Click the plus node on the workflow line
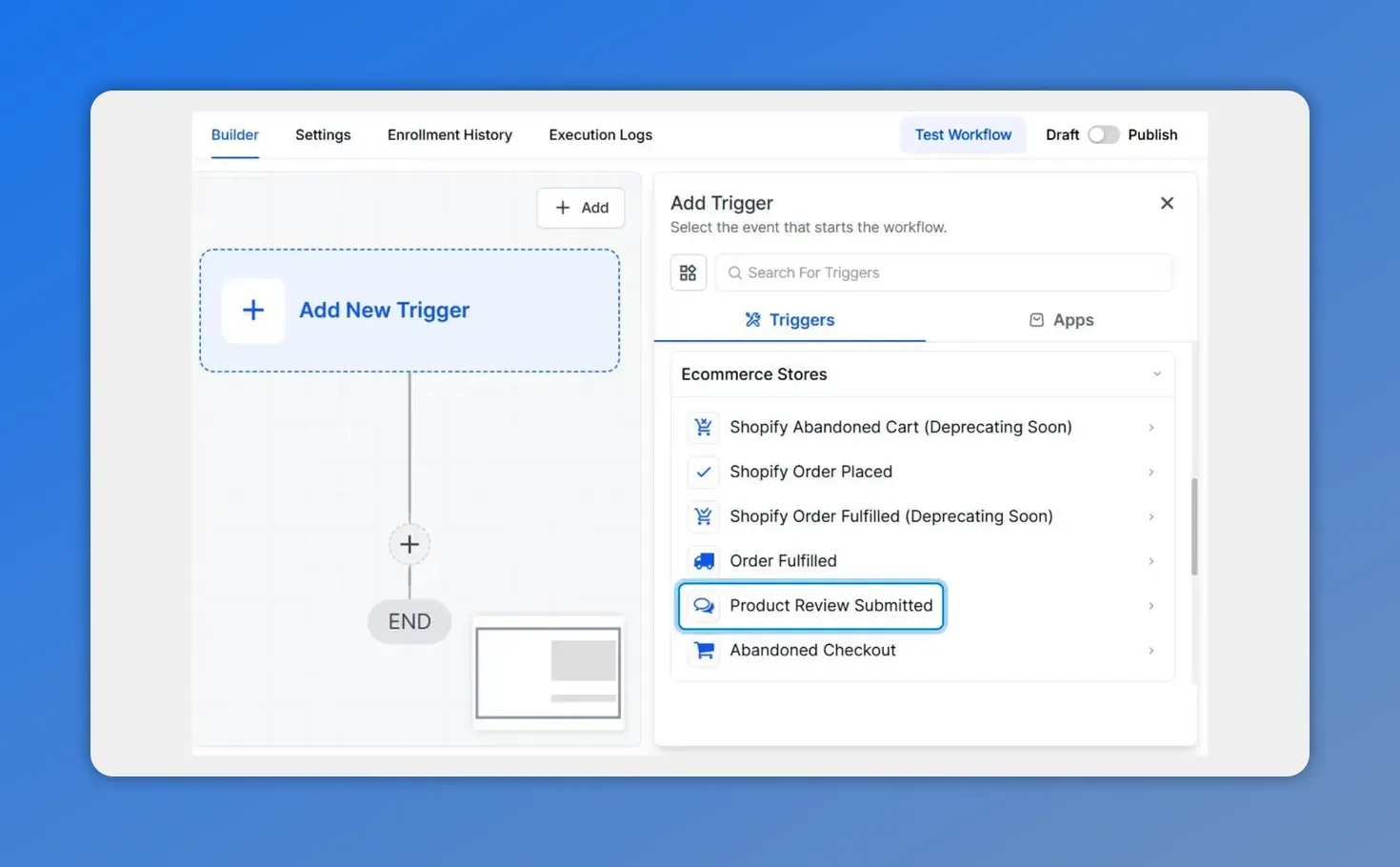 click(x=410, y=544)
